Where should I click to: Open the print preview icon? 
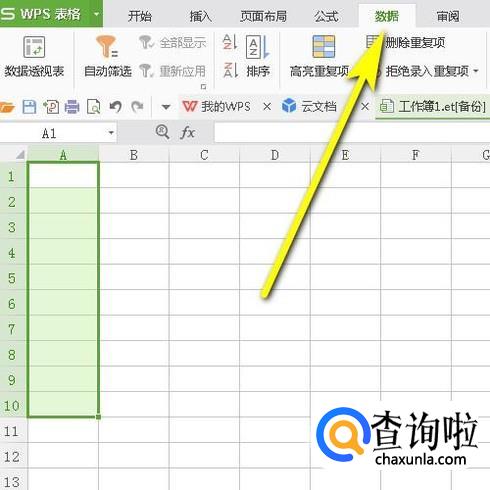click(94, 107)
